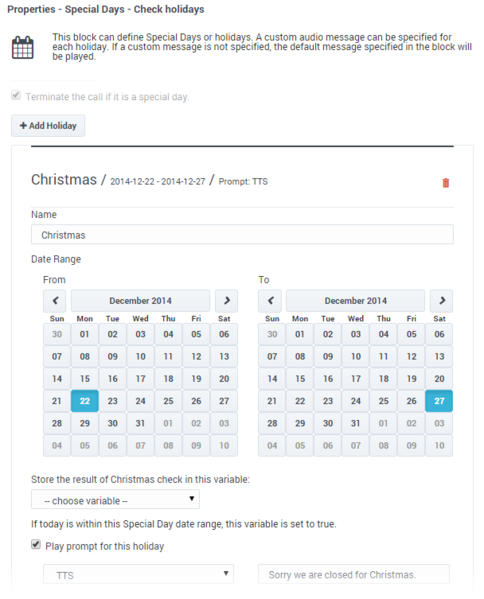Select day 27 in the To calendar
The image size is (484, 599).
(439, 401)
